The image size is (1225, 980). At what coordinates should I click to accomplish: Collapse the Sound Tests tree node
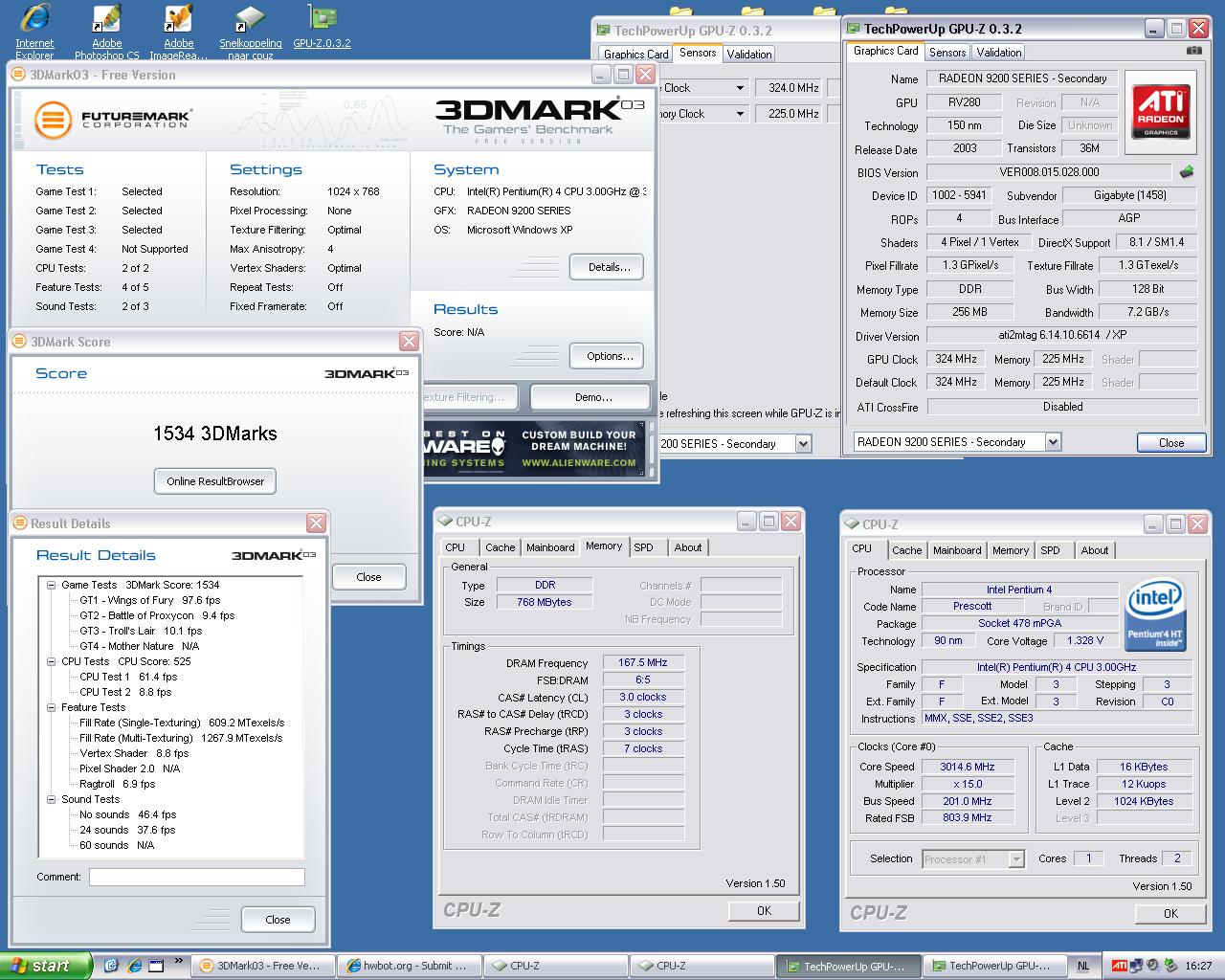52,799
